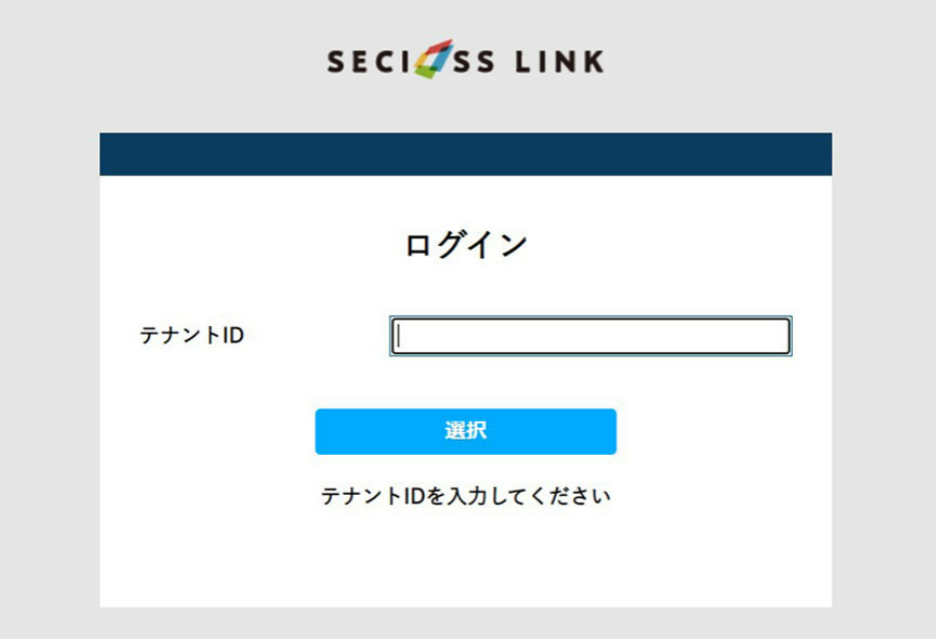Click the SECIOSS LINK logo
Viewport: 936px width, 639px height.
click(x=466, y=60)
